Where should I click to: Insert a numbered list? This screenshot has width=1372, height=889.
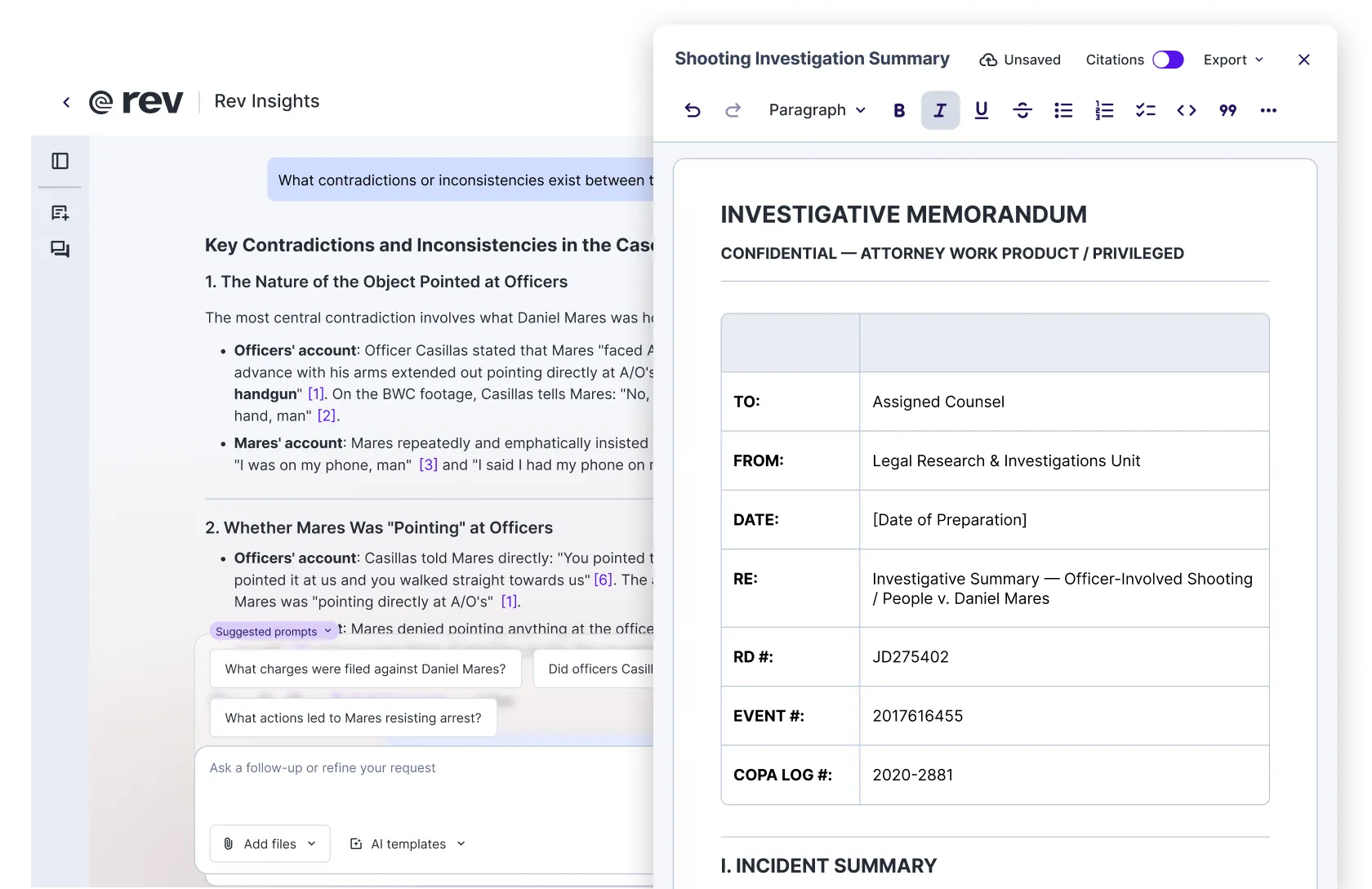[x=1104, y=110]
